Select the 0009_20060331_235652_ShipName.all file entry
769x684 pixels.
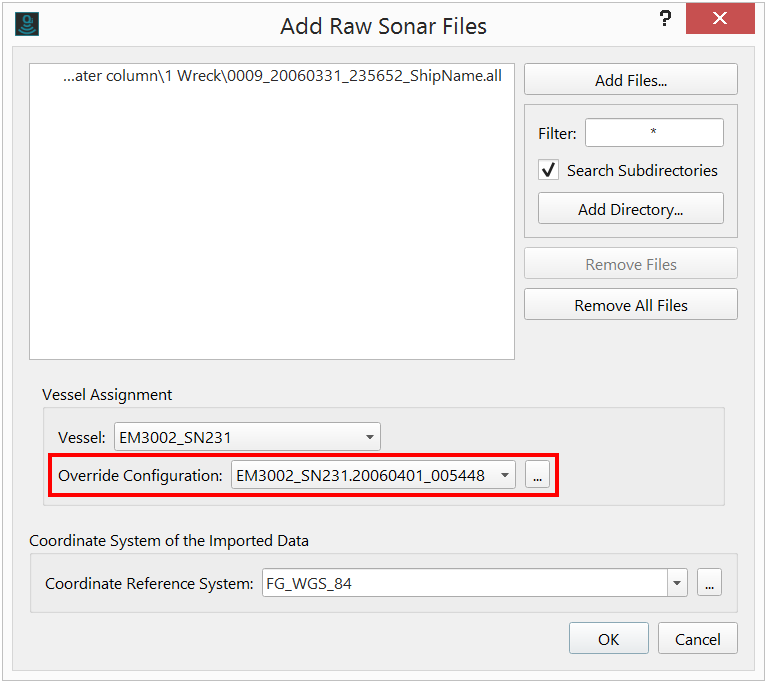point(282,77)
